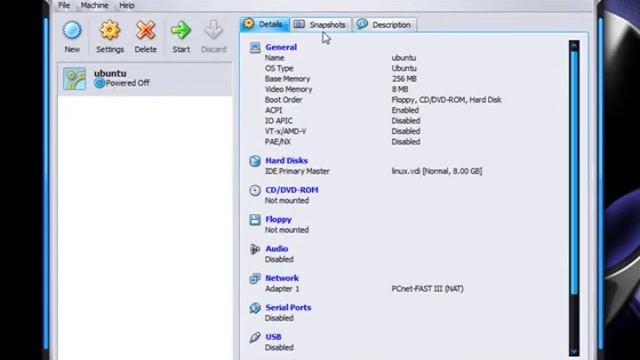Image resolution: width=640 pixels, height=360 pixels.
Task: Click the 'Base Memory' label
Action: [287, 79]
